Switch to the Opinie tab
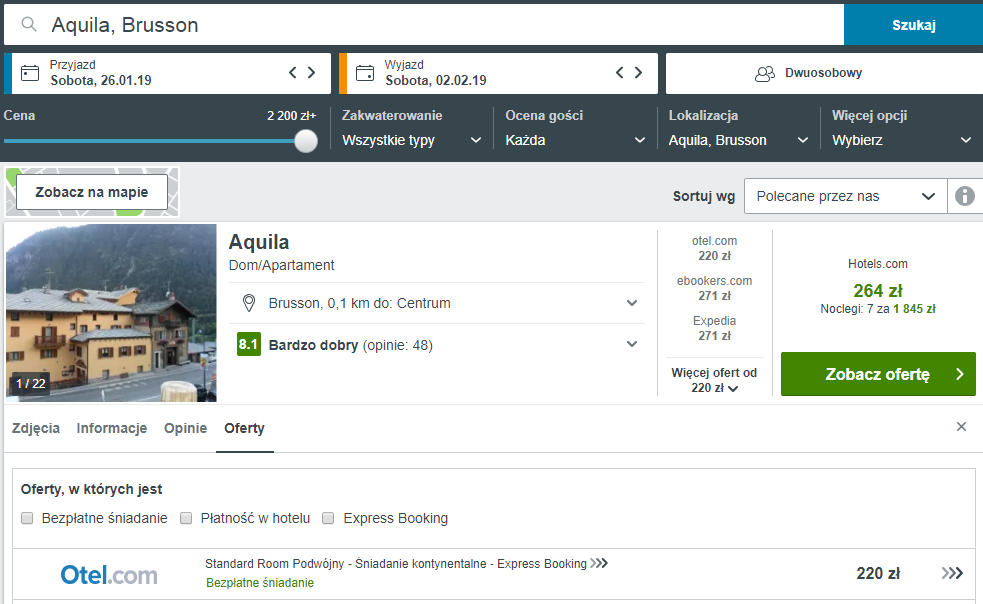The height and width of the screenshot is (604, 983). (x=185, y=428)
